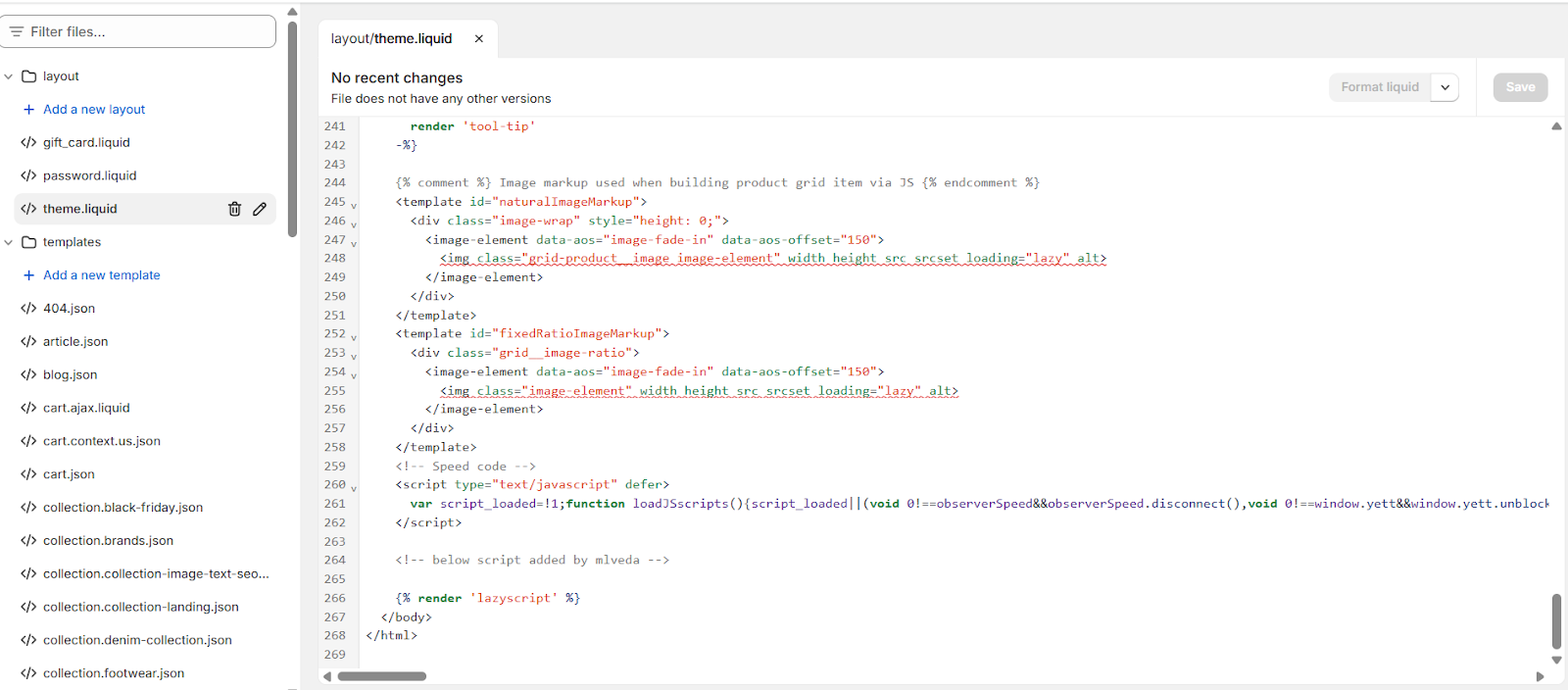The image size is (1568, 690).
Task: Rename theme.liquid with the pencil icon
Action: tap(260, 209)
